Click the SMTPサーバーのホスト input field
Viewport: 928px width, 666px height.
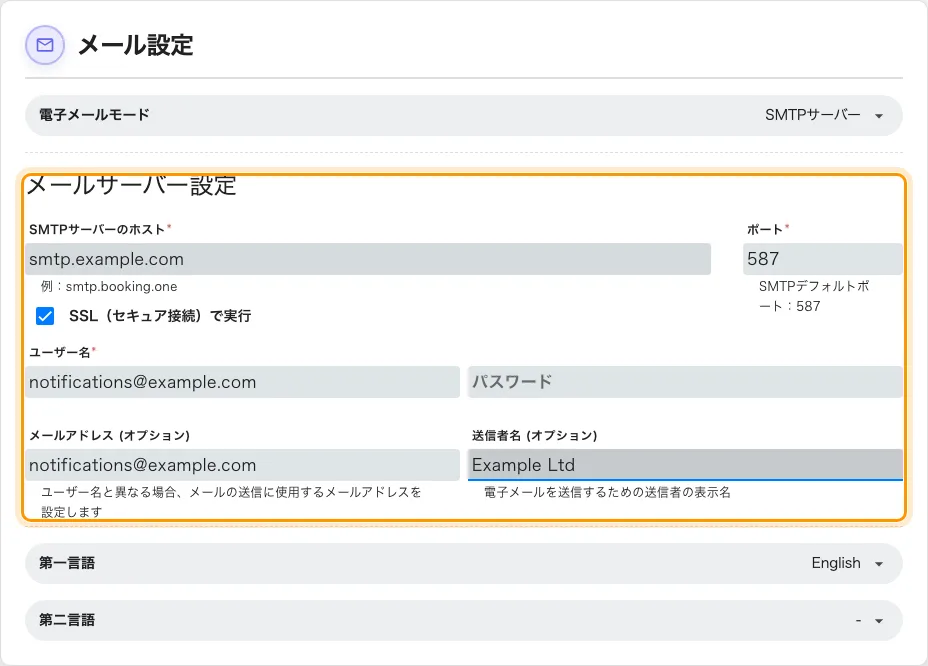[x=368, y=259]
